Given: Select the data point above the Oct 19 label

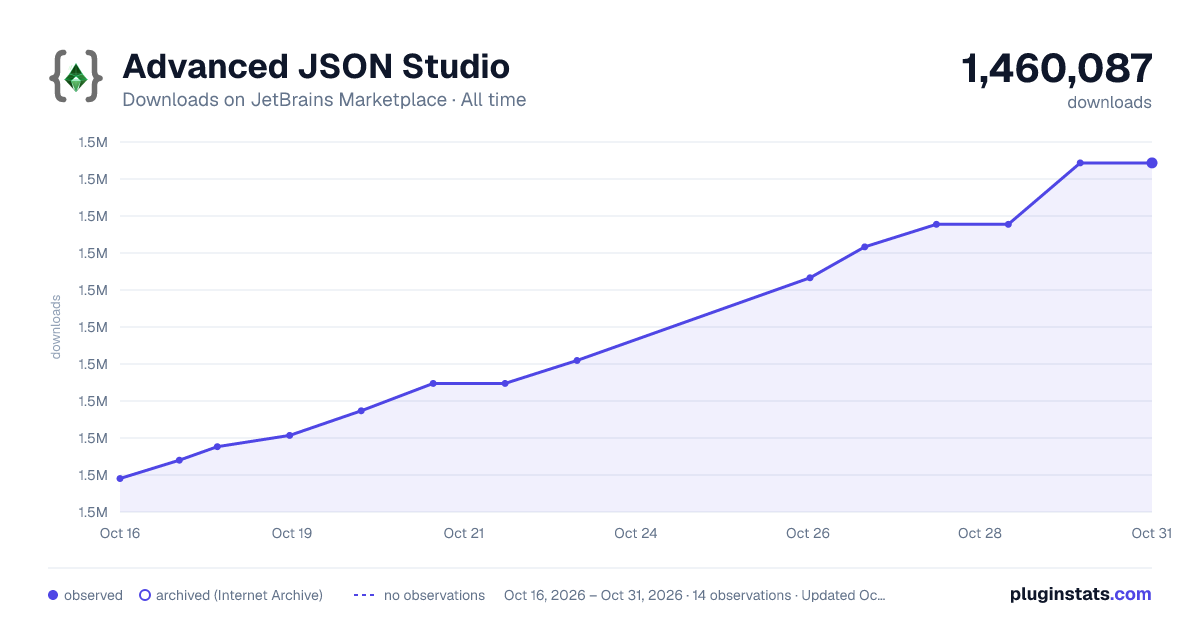Looking at the screenshot, I should pos(289,435).
